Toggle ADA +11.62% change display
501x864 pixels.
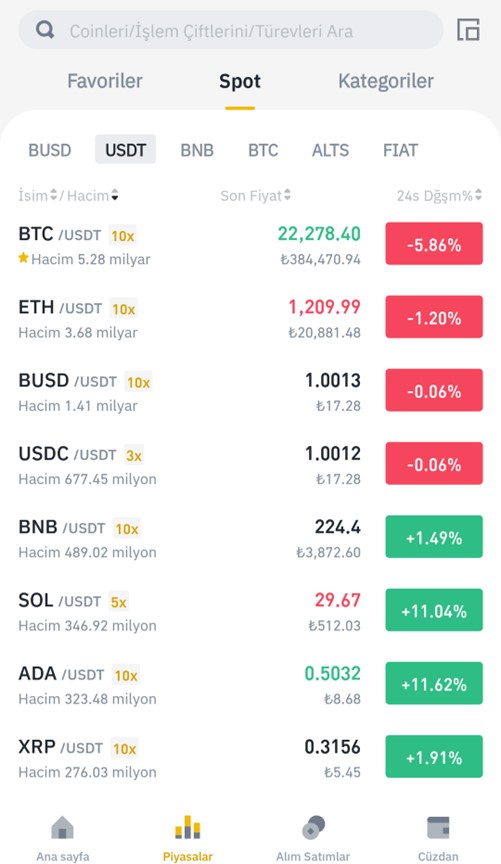click(x=434, y=683)
